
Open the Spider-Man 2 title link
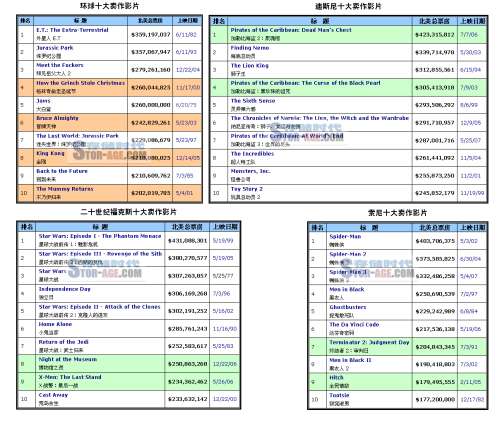348,254
